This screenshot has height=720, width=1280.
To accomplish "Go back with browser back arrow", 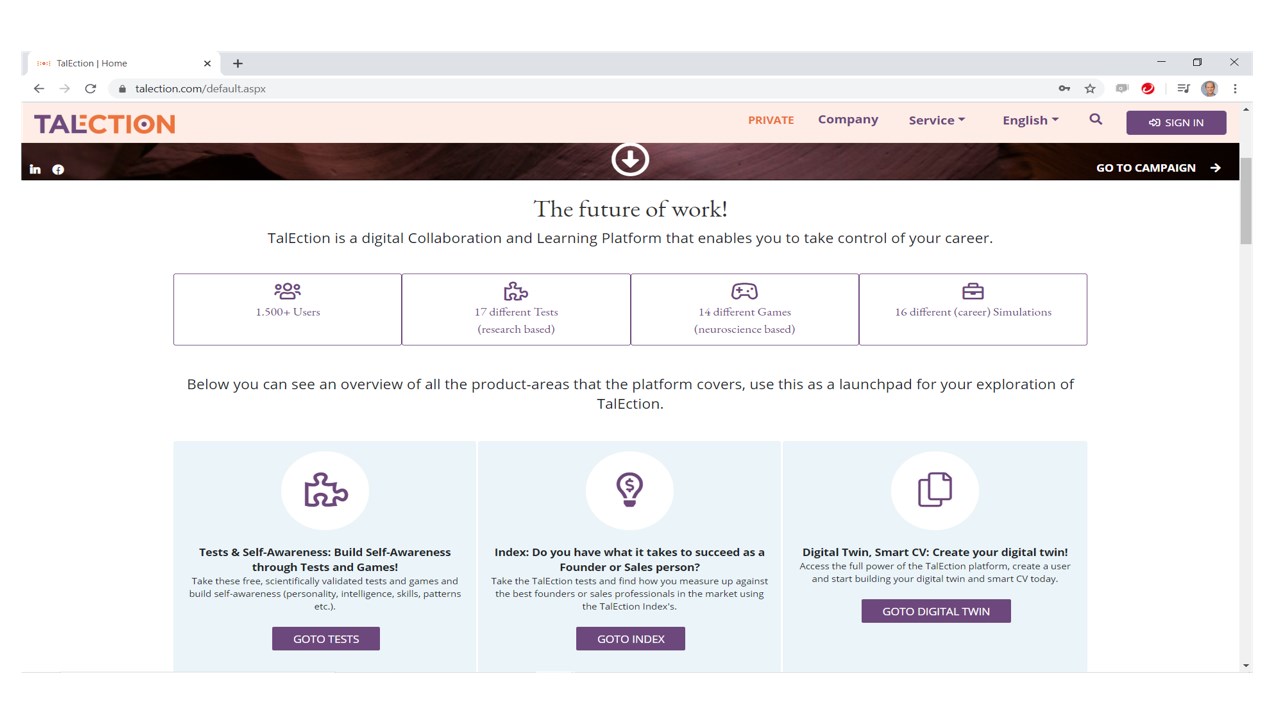I will point(39,89).
